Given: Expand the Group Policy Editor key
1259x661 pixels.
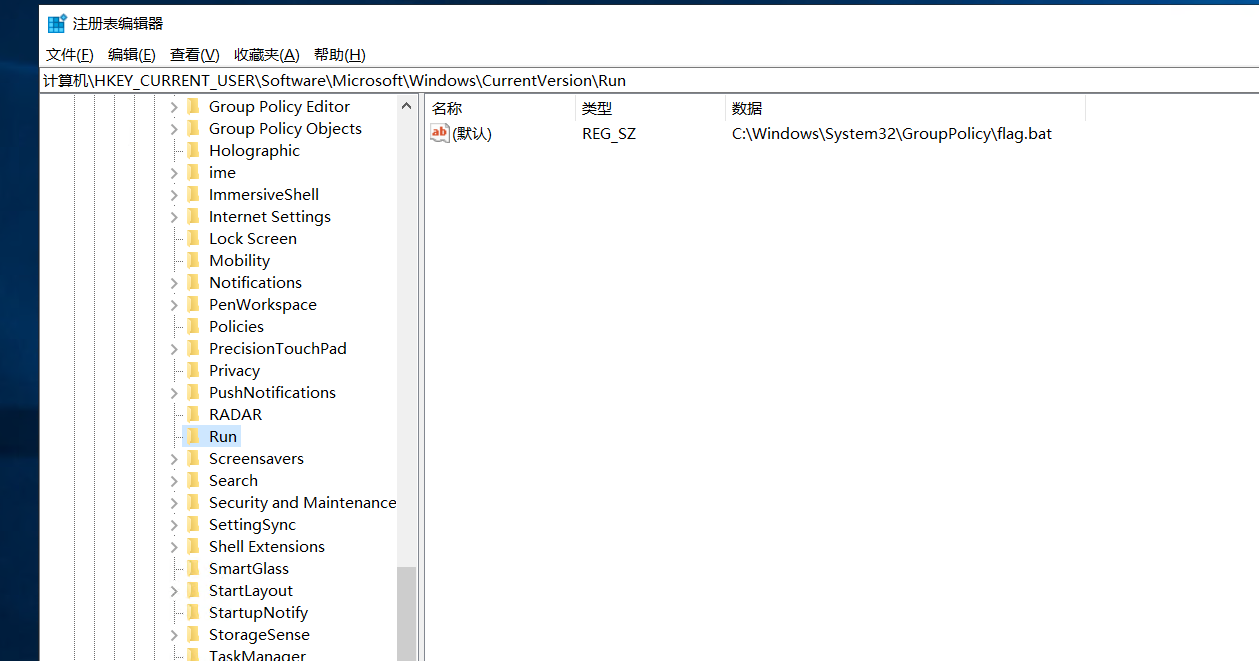Looking at the screenshot, I should click(x=174, y=107).
